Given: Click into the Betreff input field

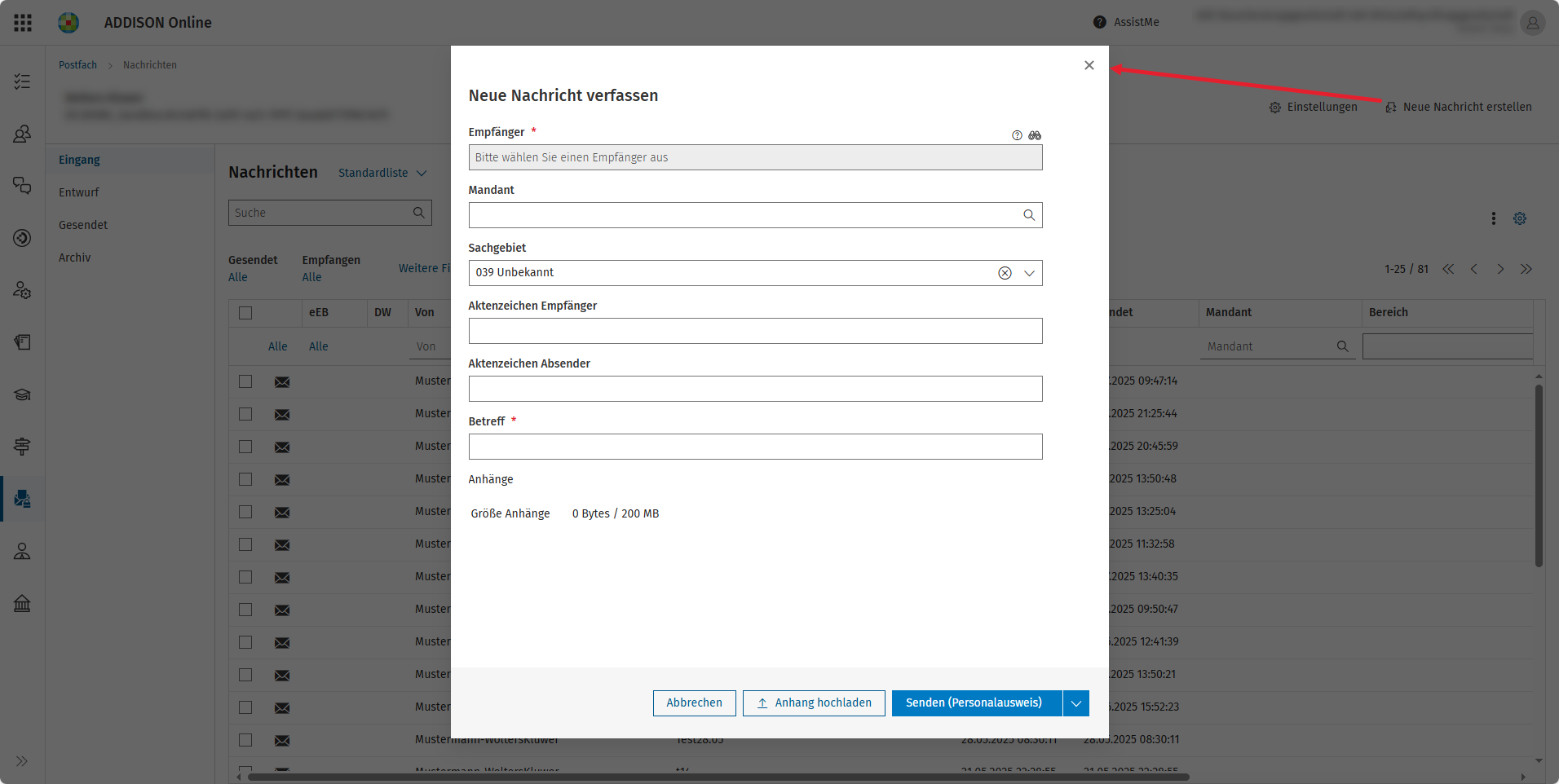Looking at the screenshot, I should [x=755, y=447].
